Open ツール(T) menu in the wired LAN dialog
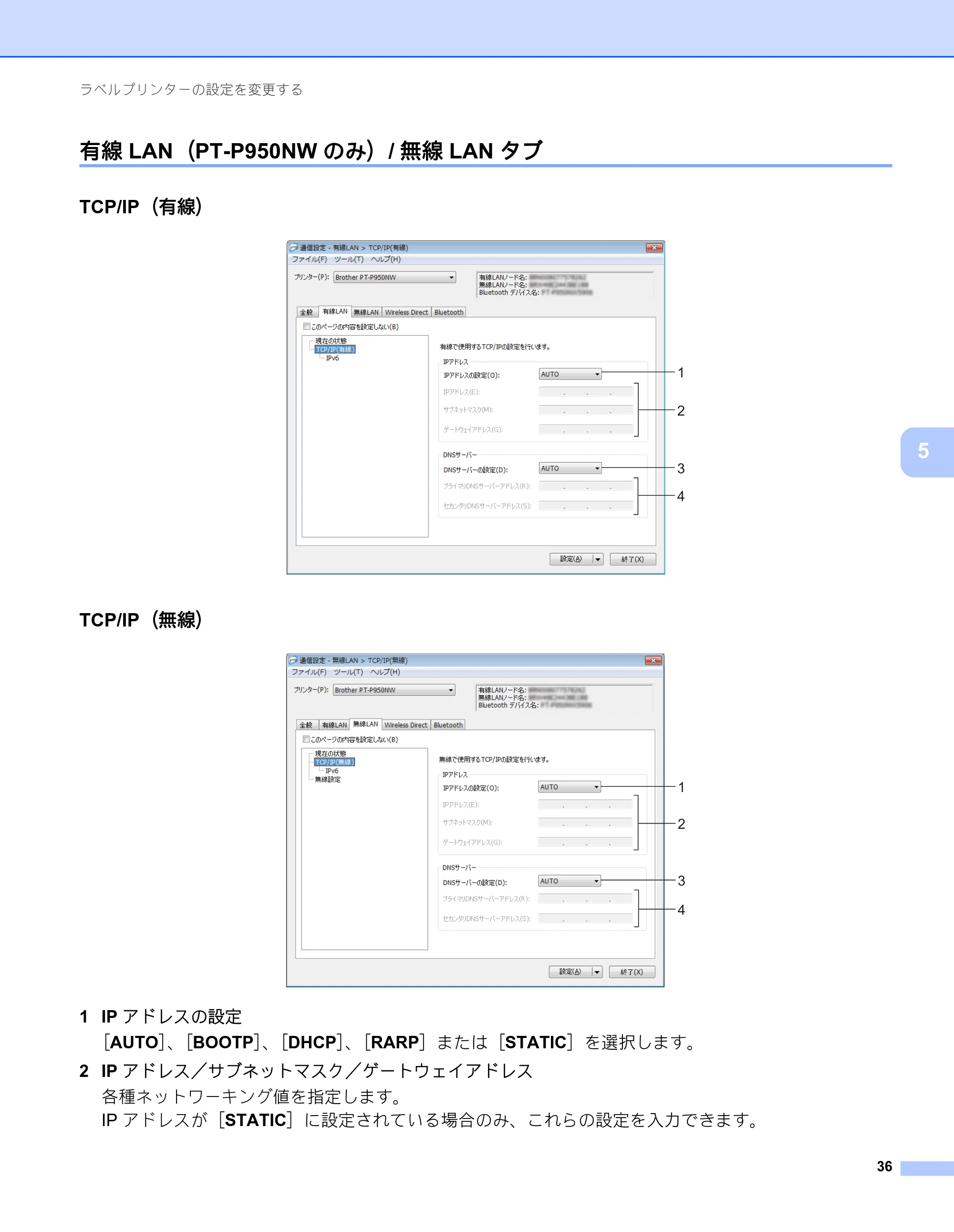Screen dimensions: 954x1232 tap(348, 260)
